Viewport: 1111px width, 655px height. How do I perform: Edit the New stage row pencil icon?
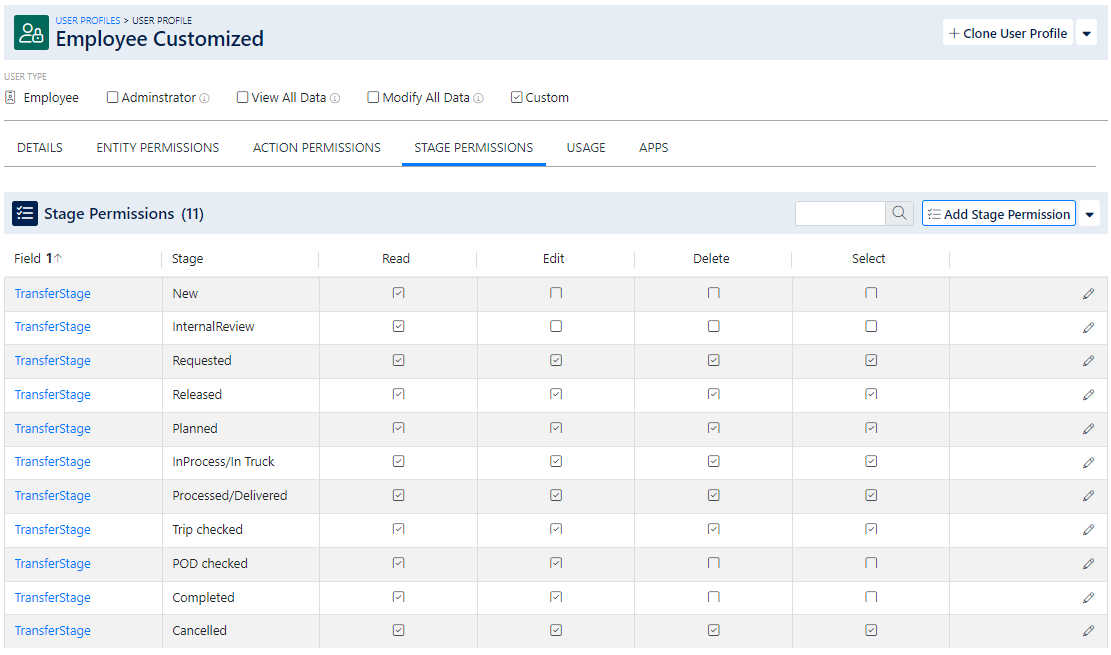[x=1088, y=293]
